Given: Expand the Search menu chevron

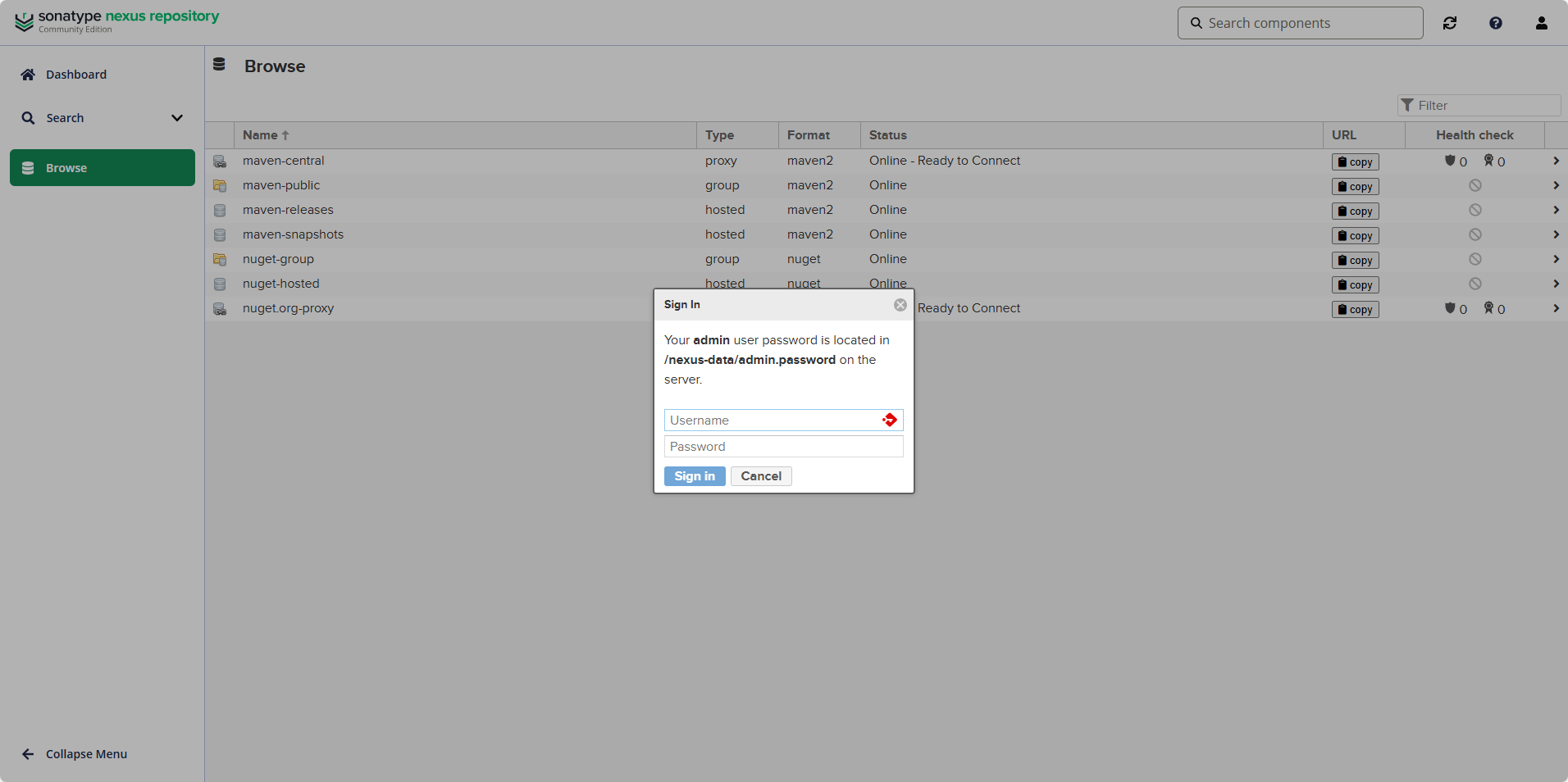Looking at the screenshot, I should (x=177, y=118).
